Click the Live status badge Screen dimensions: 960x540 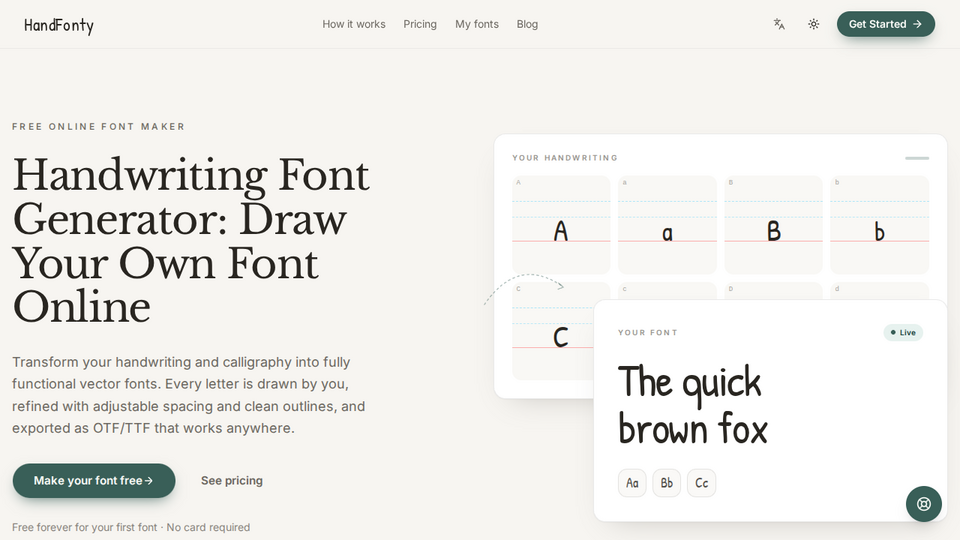click(903, 332)
